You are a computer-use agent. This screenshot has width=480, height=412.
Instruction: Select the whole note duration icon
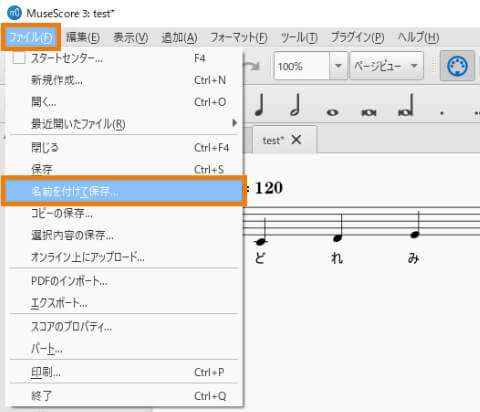(332, 112)
